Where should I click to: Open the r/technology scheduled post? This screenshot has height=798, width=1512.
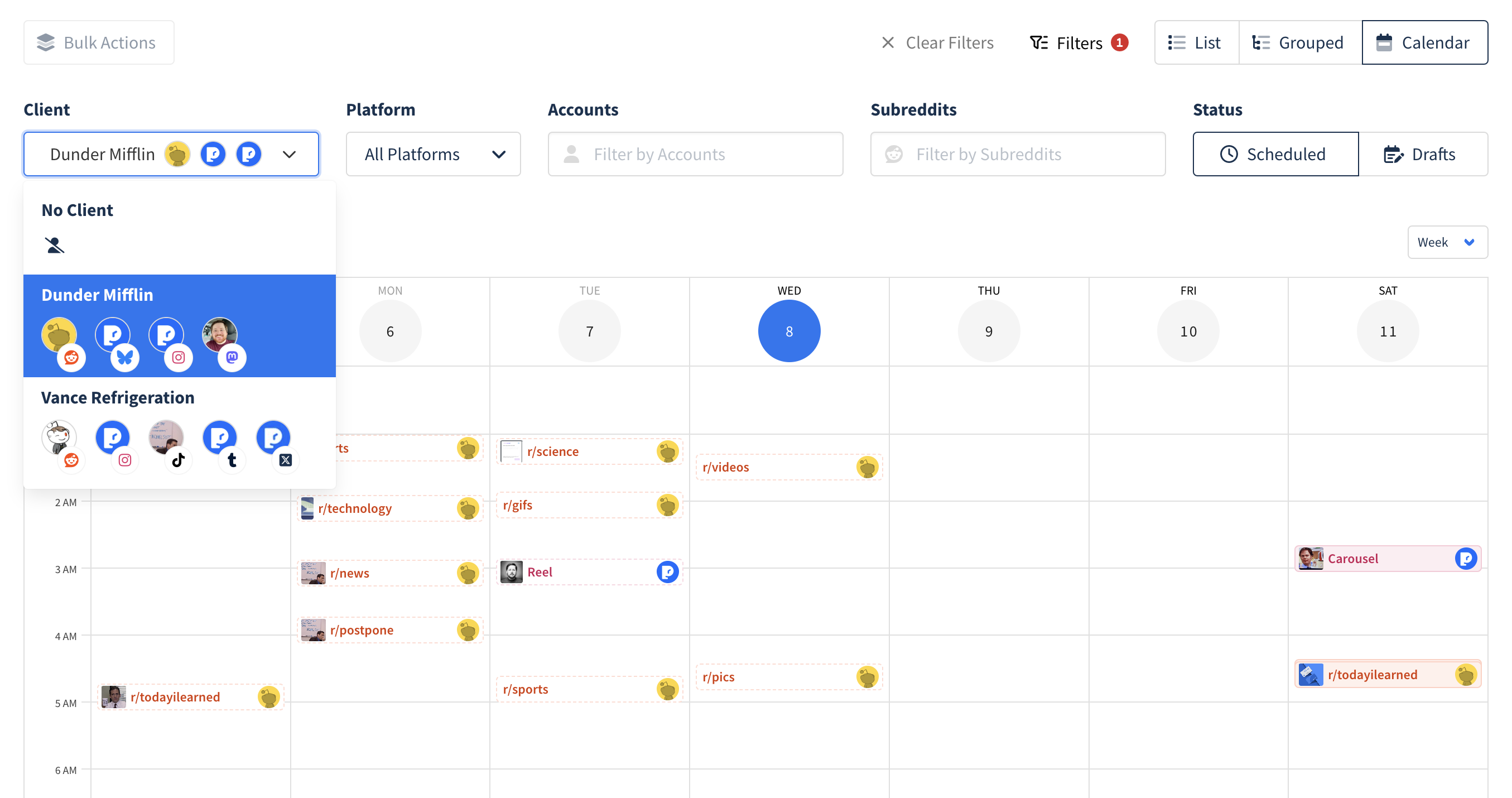coord(391,508)
